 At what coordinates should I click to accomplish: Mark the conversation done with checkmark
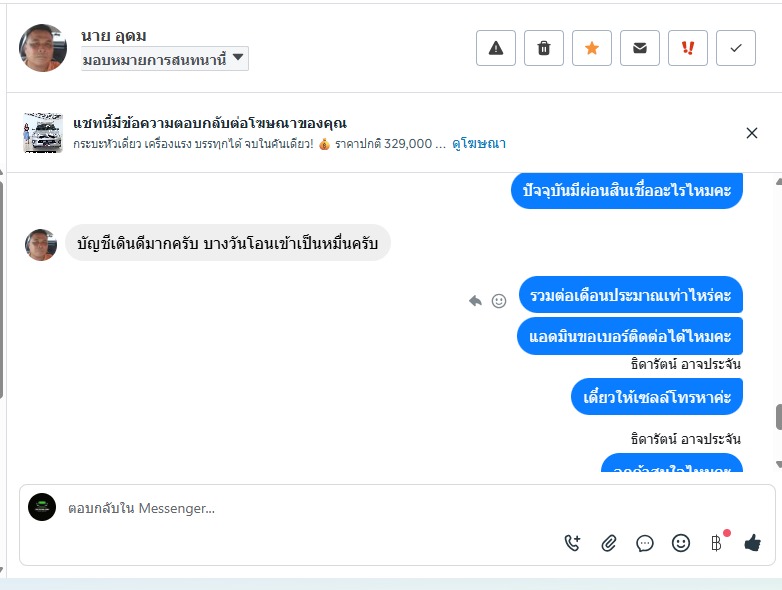736,48
